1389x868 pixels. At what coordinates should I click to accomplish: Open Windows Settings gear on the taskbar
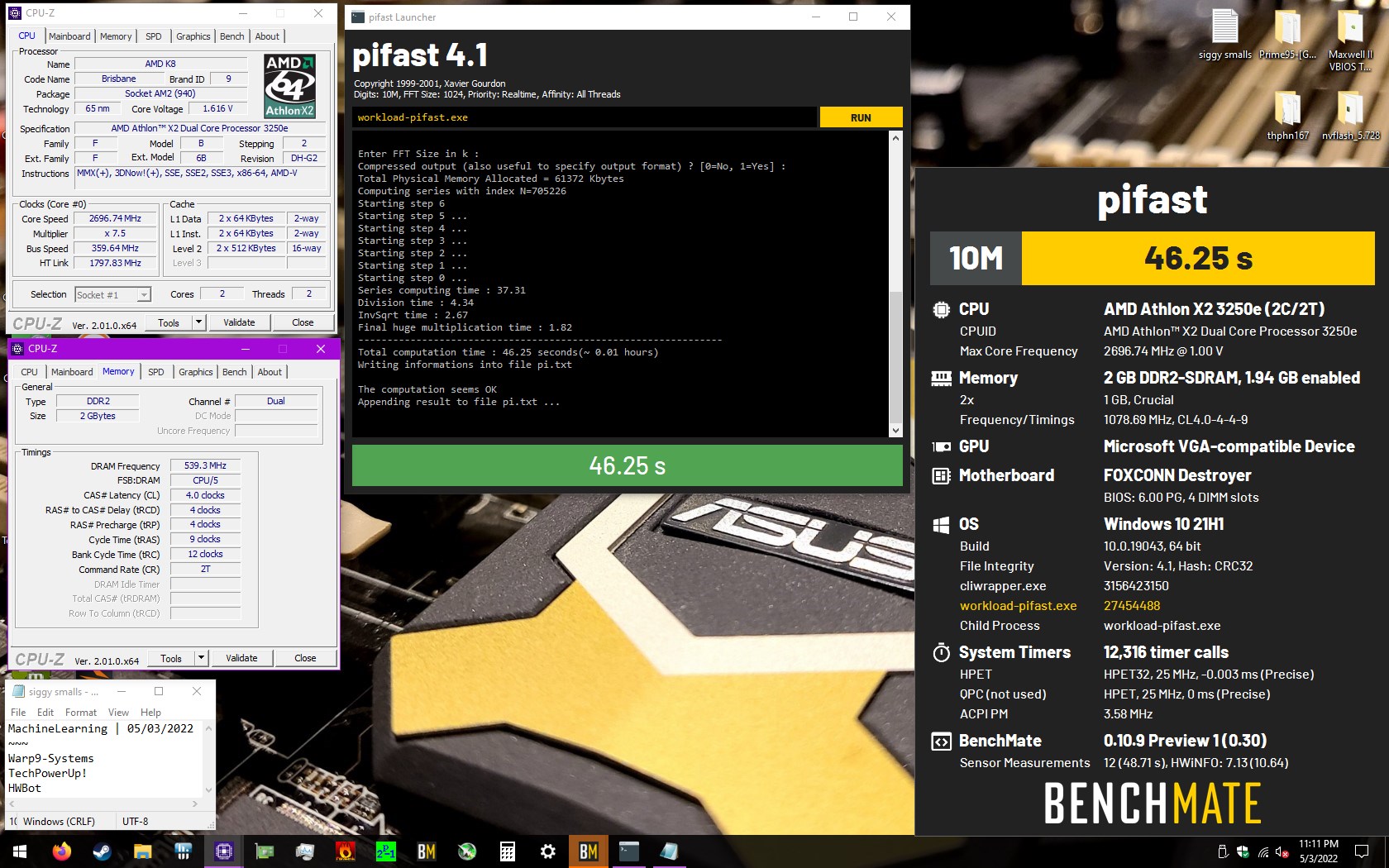[548, 851]
